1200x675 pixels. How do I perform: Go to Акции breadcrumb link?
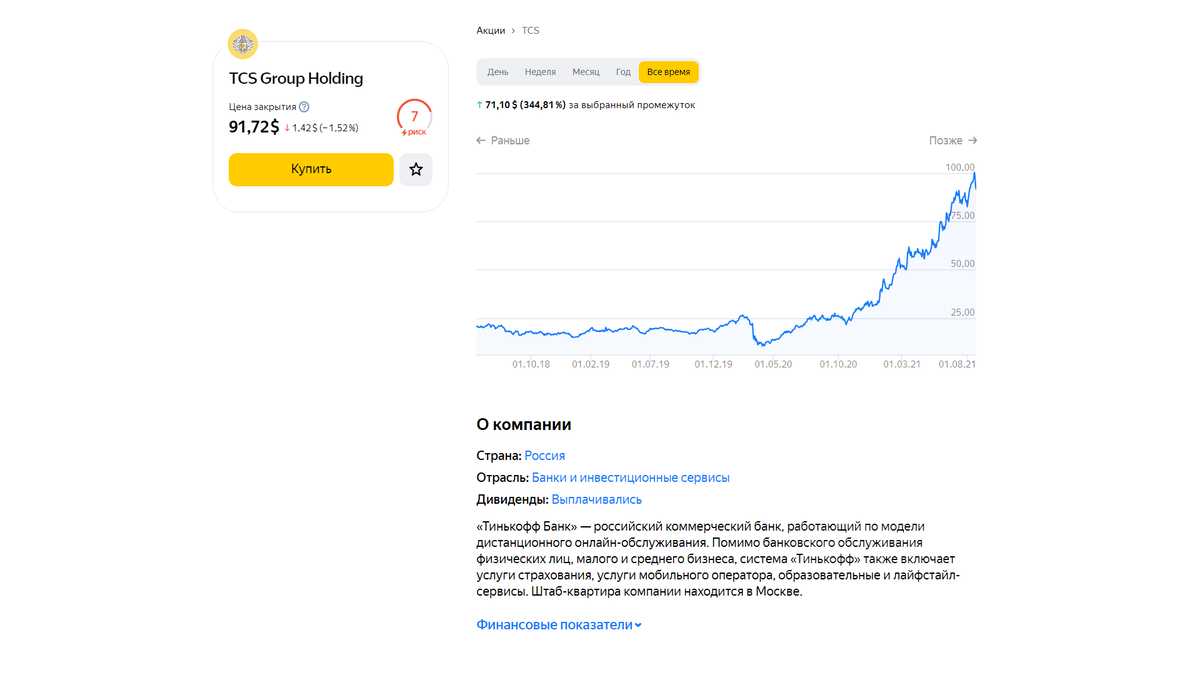[490, 31]
